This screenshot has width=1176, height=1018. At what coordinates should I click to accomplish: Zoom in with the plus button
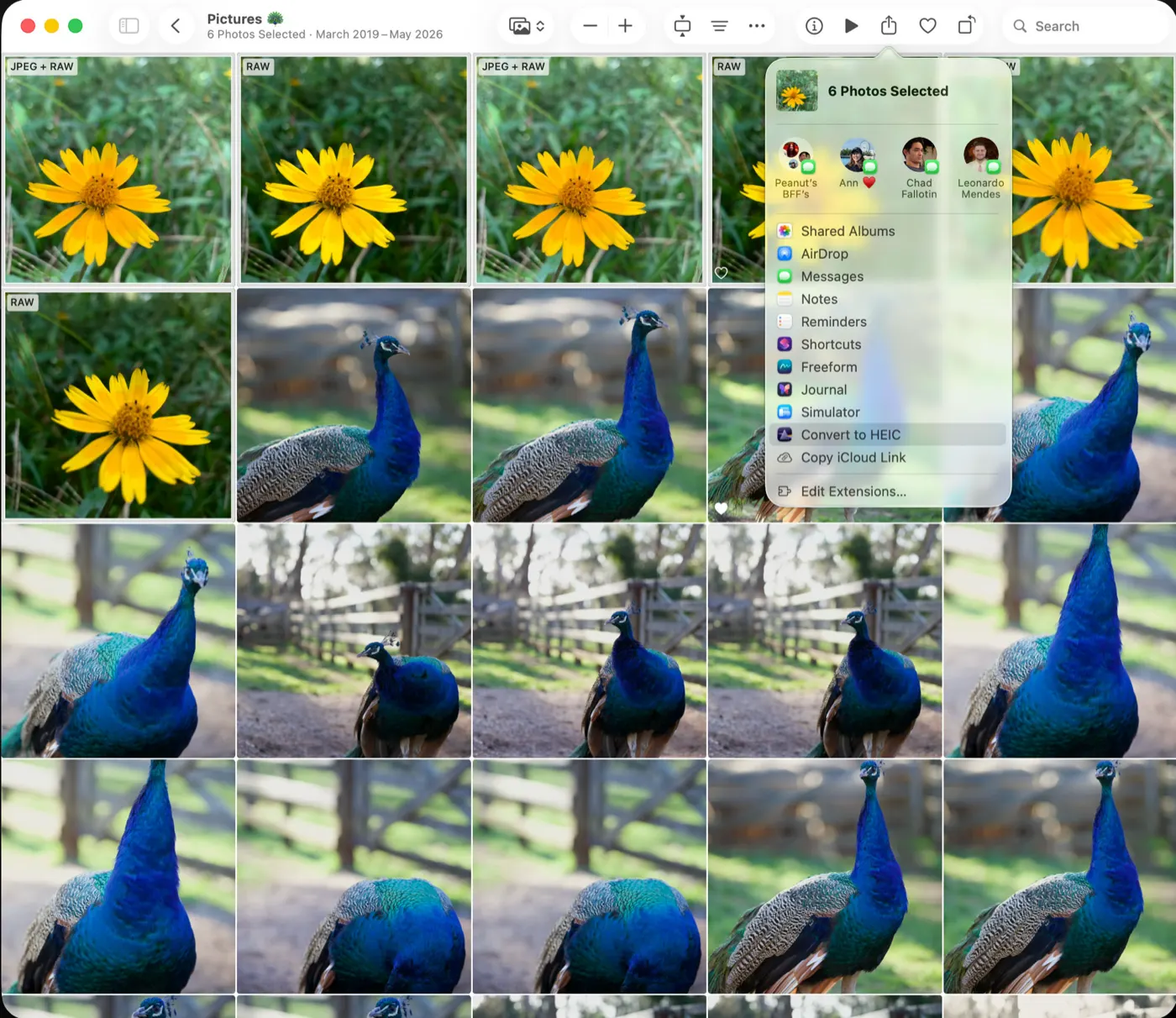625,26
